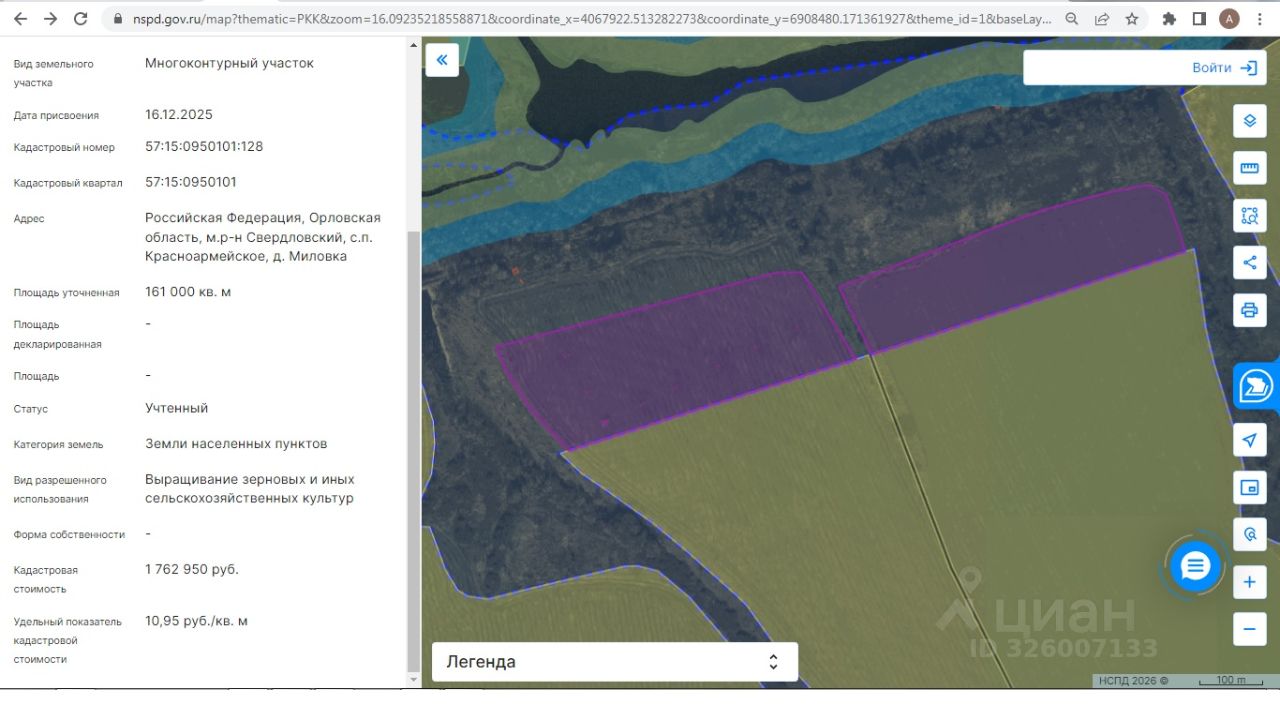
Task: Go forward in browser history
Action: pyautogui.click(x=50, y=19)
